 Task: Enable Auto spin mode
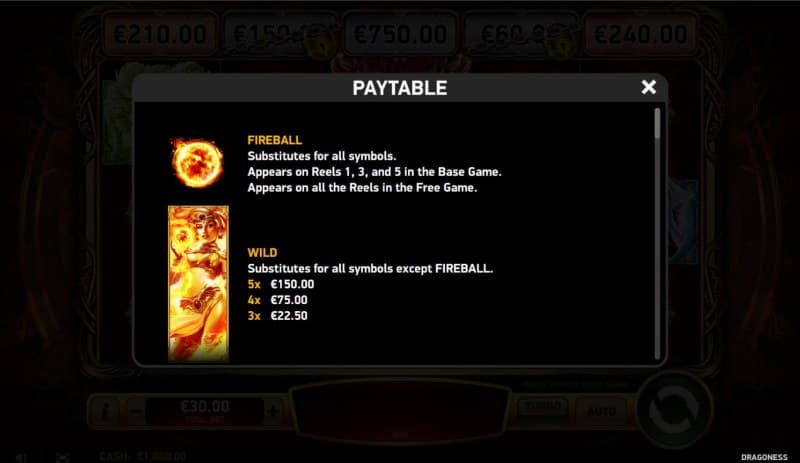tap(601, 410)
